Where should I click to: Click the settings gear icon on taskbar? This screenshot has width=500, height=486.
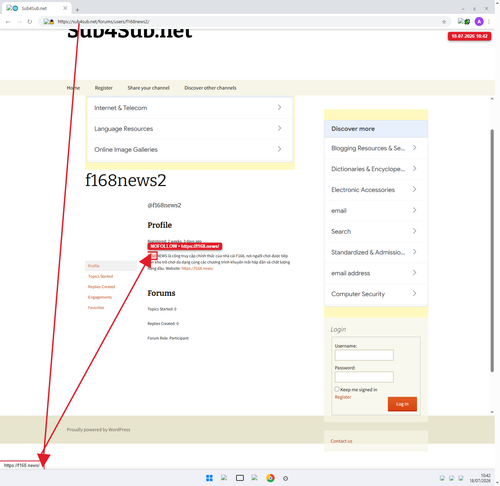285,478
